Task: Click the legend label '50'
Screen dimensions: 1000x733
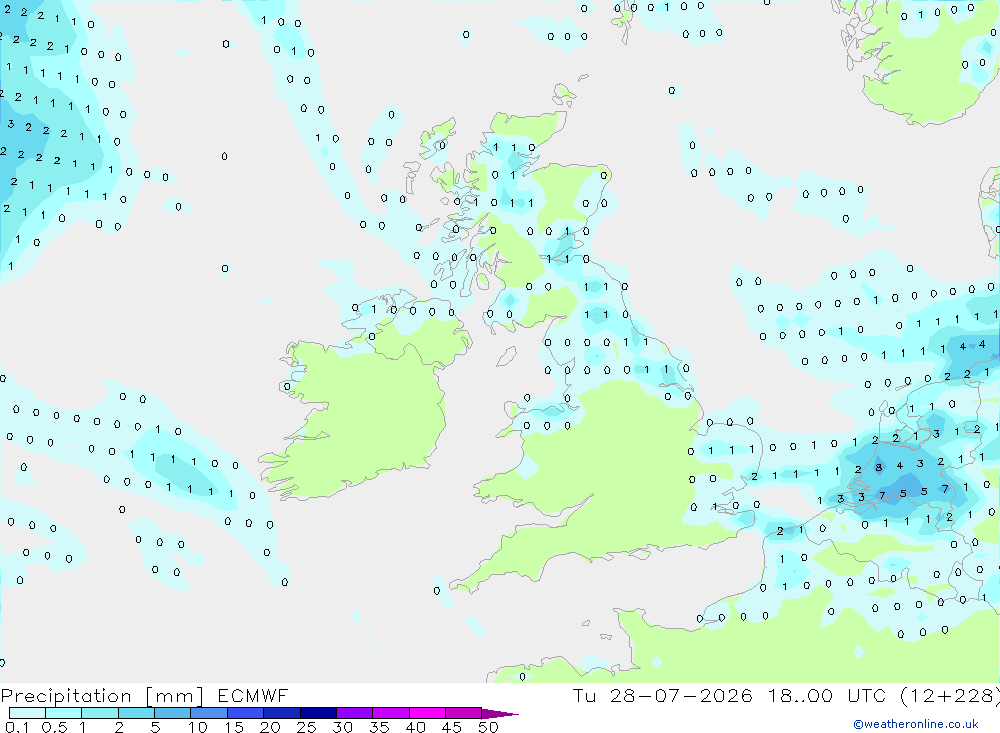Action: coord(488,727)
